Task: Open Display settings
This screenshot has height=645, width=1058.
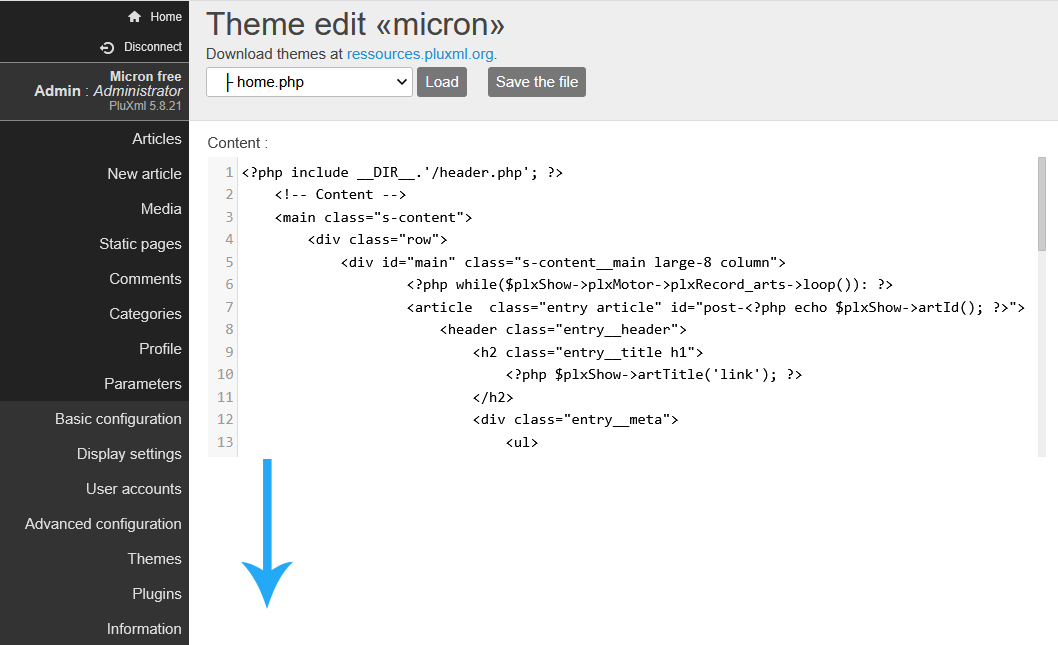Action: pos(129,454)
